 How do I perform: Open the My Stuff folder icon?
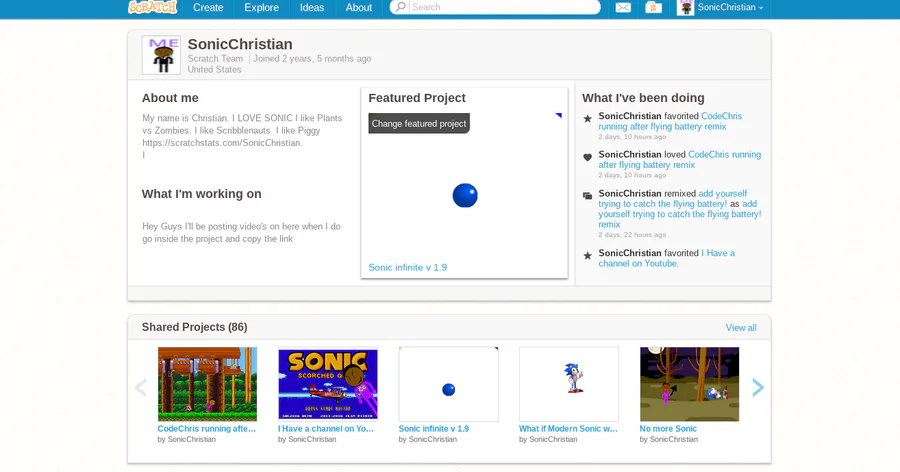[653, 7]
